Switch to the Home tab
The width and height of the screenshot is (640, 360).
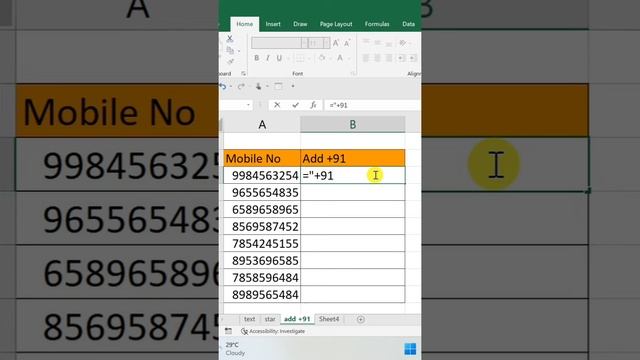[244, 24]
